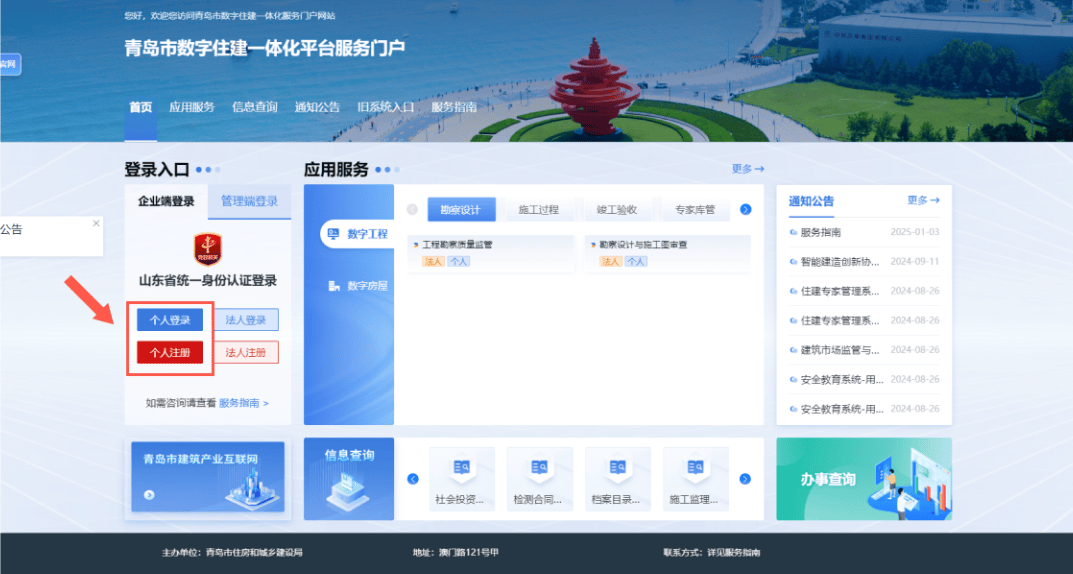The height and width of the screenshot is (574, 1073).
Task: Switch to the 管理端登录 tab
Action: point(249,201)
